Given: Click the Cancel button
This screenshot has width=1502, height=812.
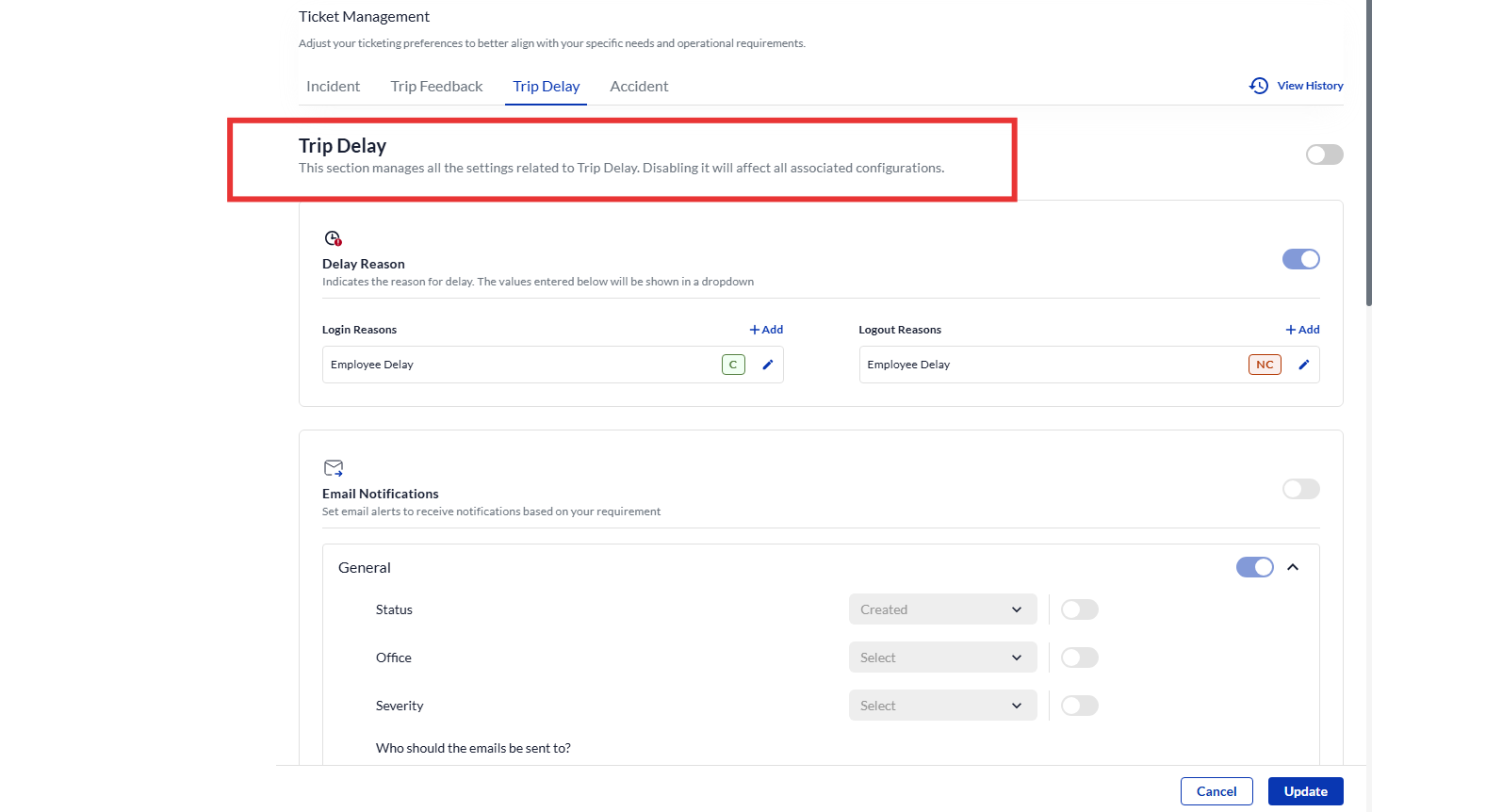Looking at the screenshot, I should (1216, 791).
